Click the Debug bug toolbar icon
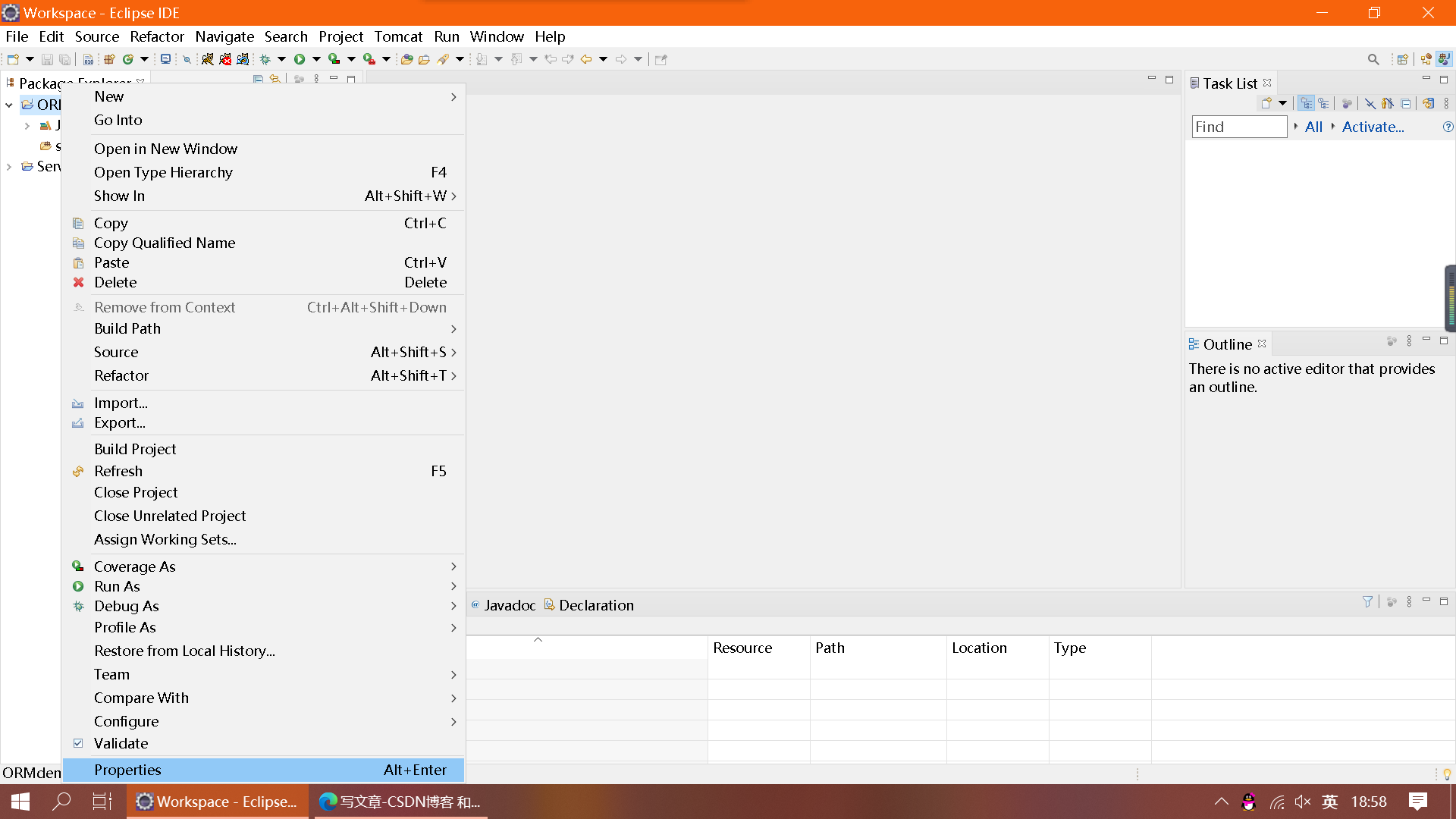Viewport: 1456px width, 819px height. (265, 59)
